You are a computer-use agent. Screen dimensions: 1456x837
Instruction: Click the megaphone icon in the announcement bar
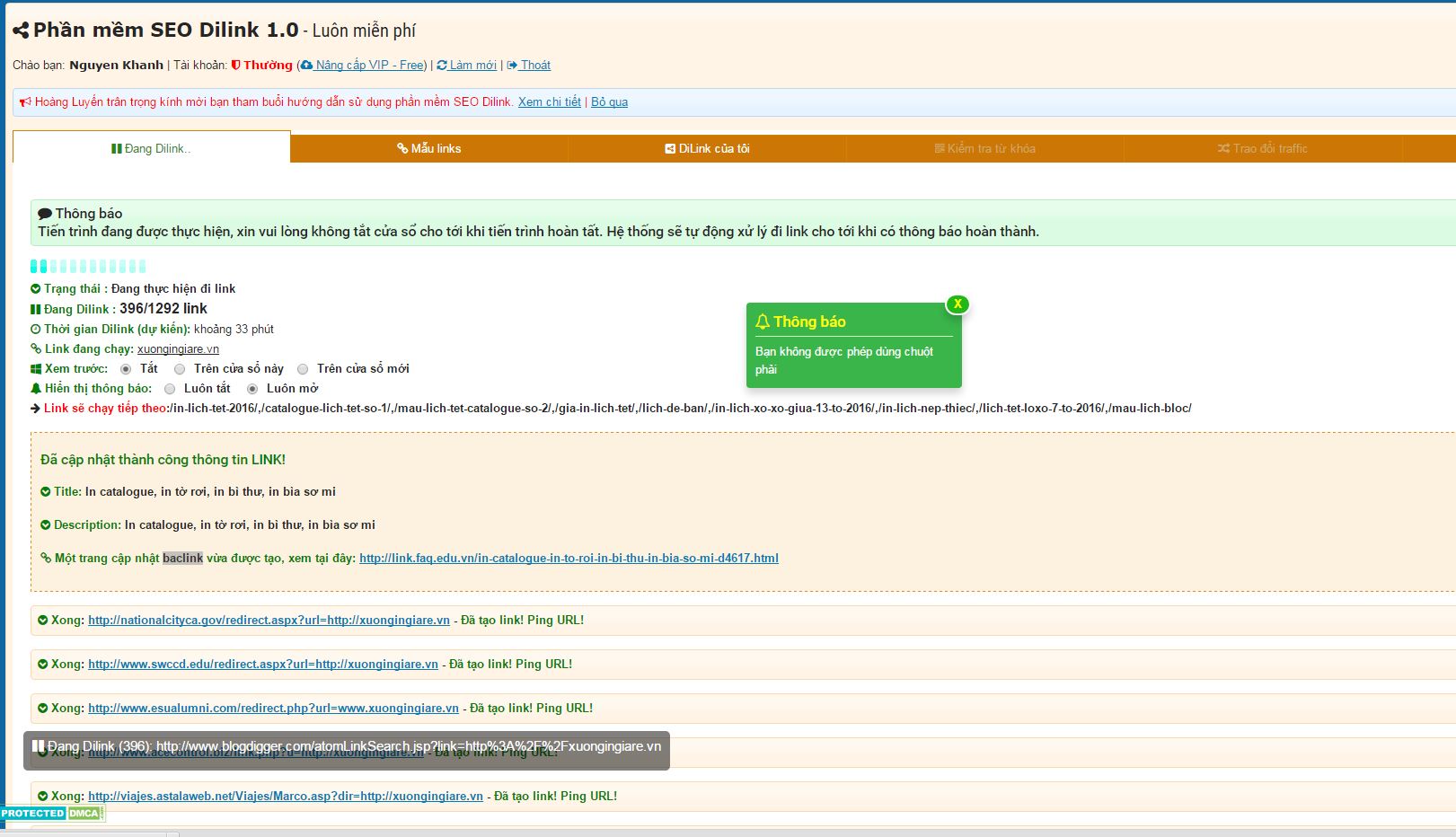tap(25, 102)
